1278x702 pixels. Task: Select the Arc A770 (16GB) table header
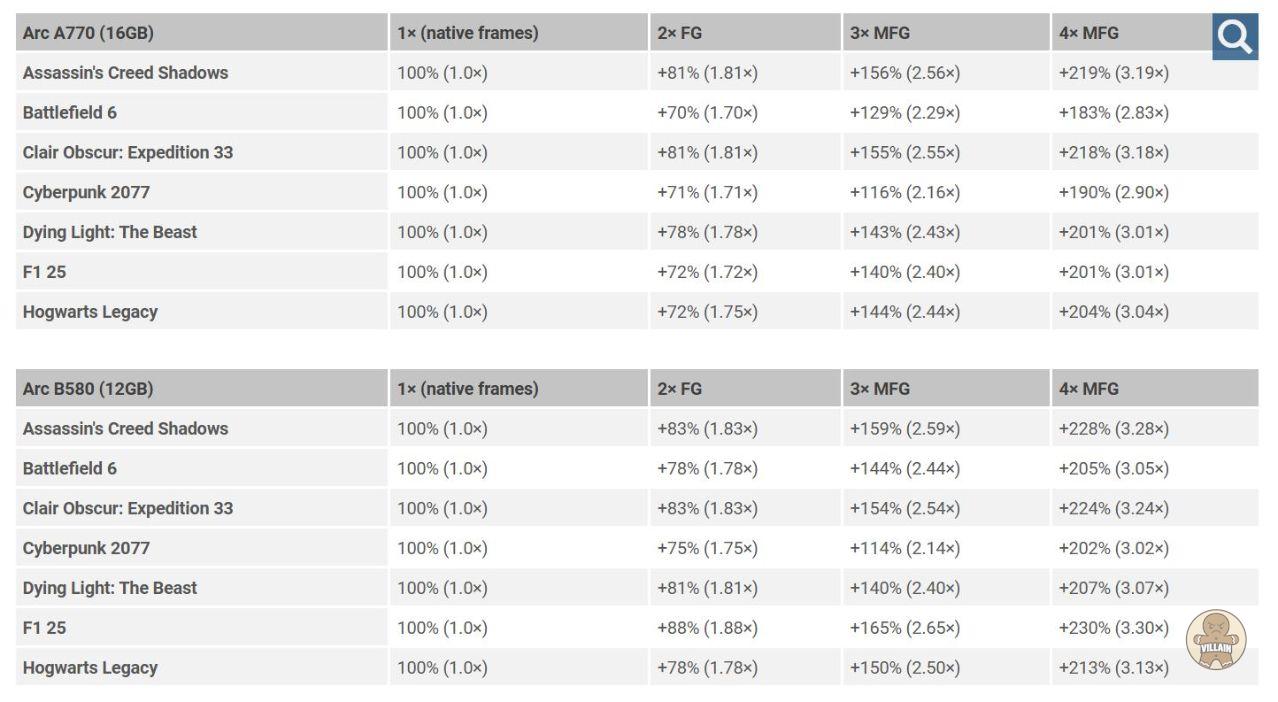(x=88, y=33)
